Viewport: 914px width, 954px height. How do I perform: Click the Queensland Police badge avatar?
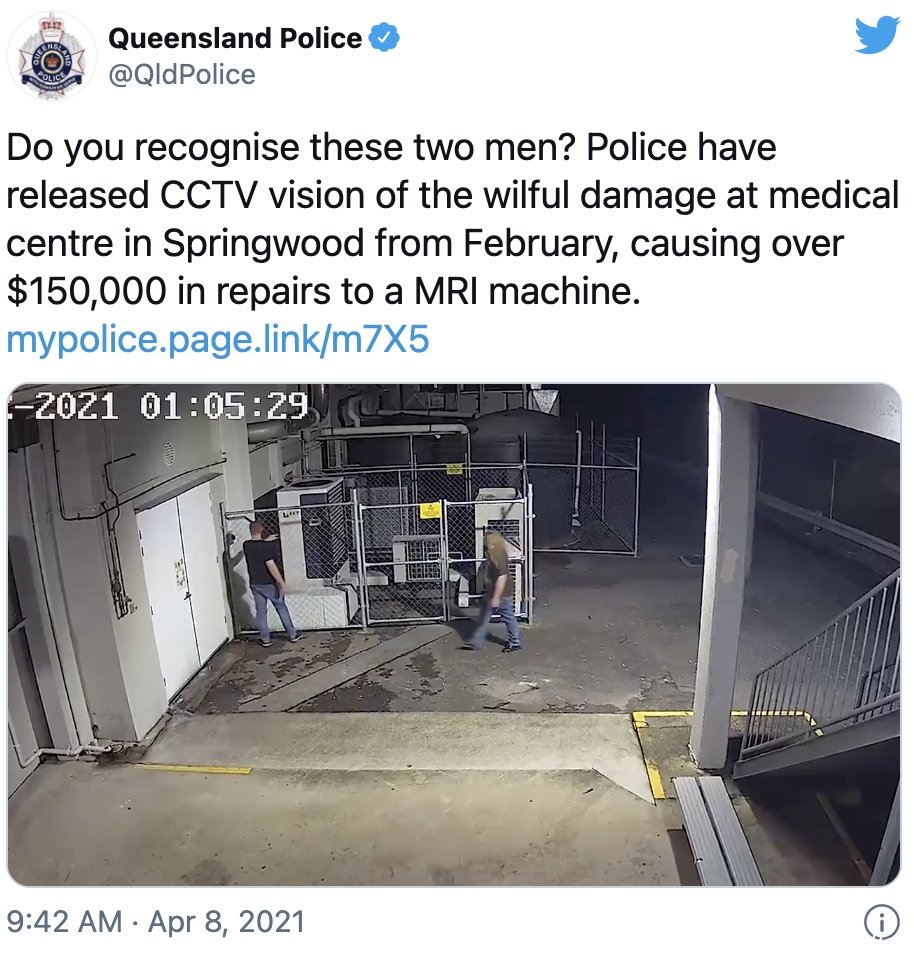pos(52,57)
